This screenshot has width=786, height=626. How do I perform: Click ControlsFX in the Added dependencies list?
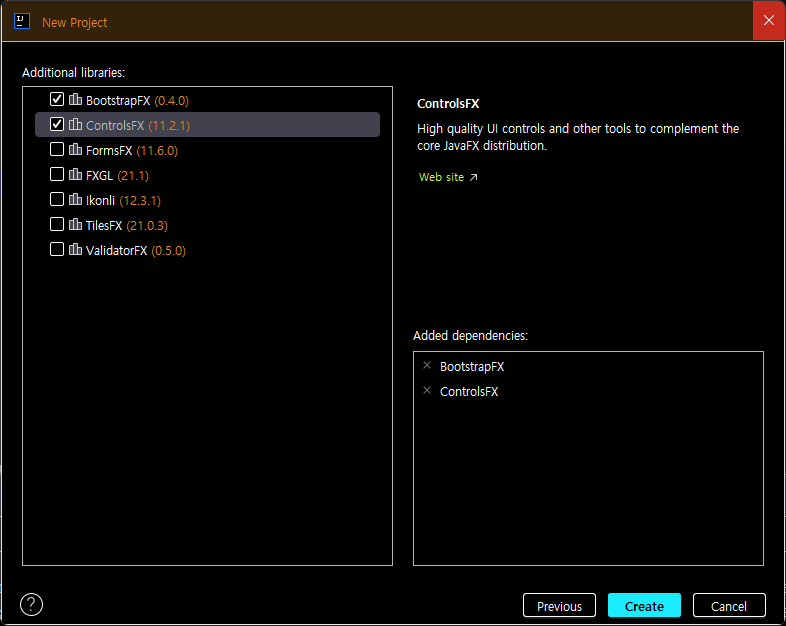(x=469, y=391)
